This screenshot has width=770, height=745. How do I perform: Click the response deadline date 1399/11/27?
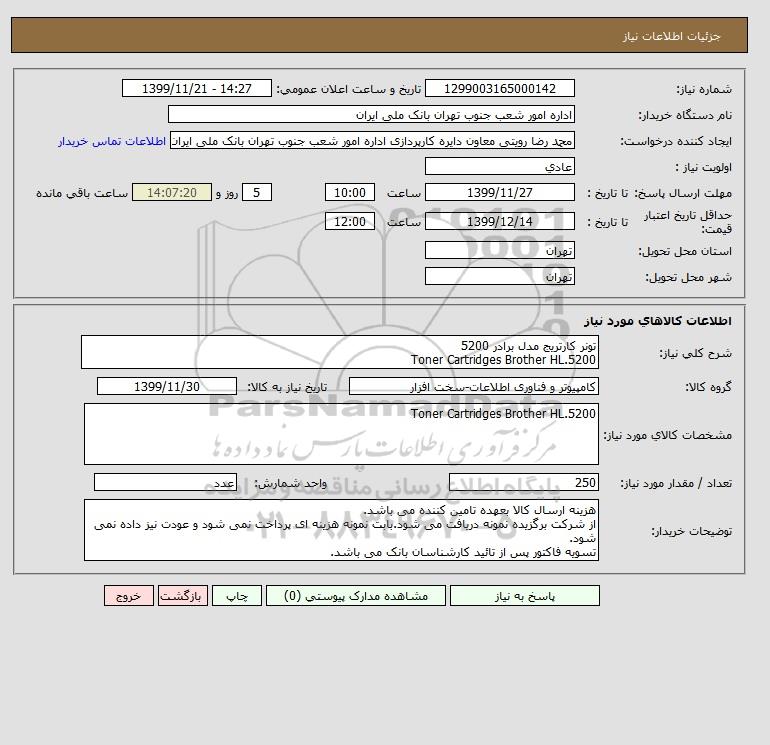(499, 193)
